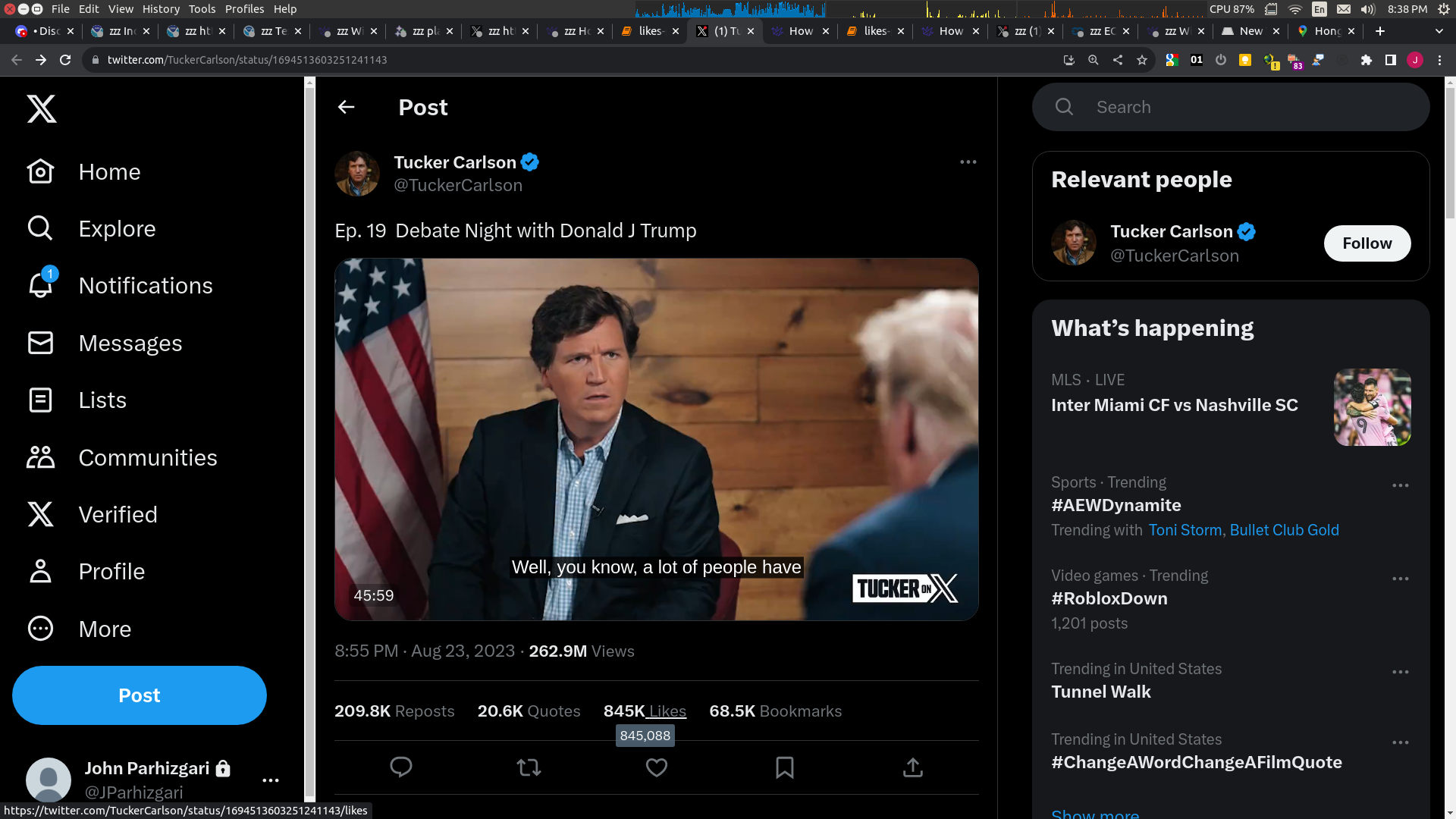Open the Tunnel Walk trend

tap(1101, 692)
